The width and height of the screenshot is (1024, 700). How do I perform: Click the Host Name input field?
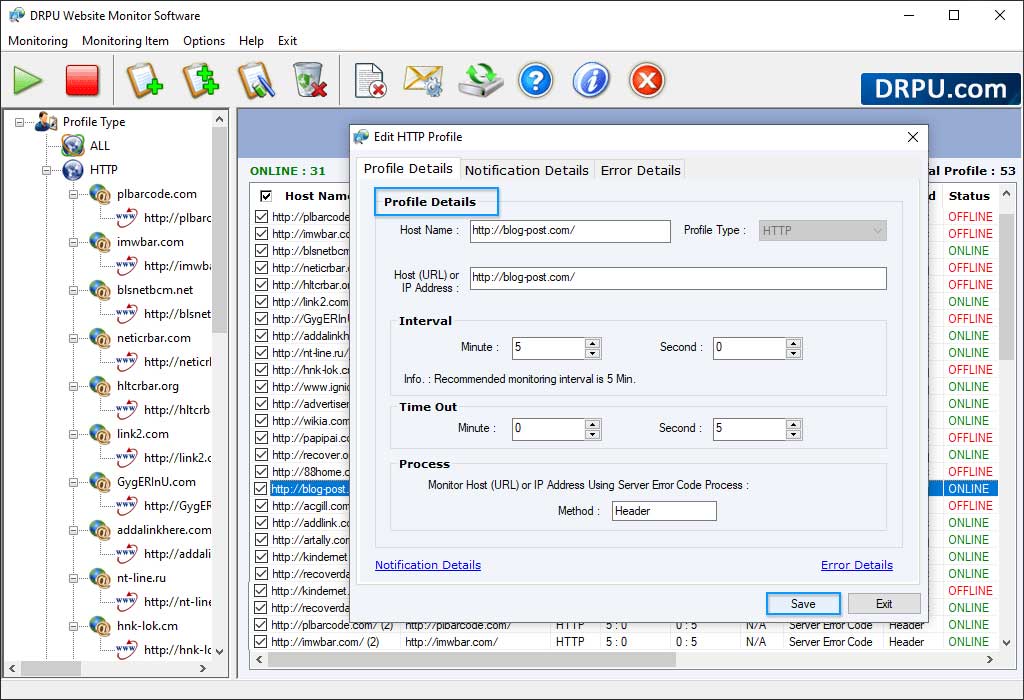click(x=570, y=231)
